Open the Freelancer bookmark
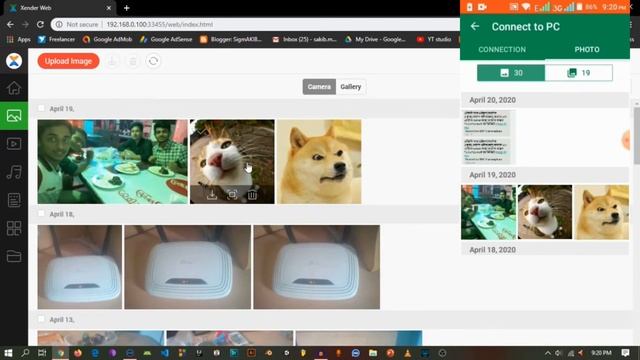Image resolution: width=640 pixels, height=360 pixels. point(56,39)
